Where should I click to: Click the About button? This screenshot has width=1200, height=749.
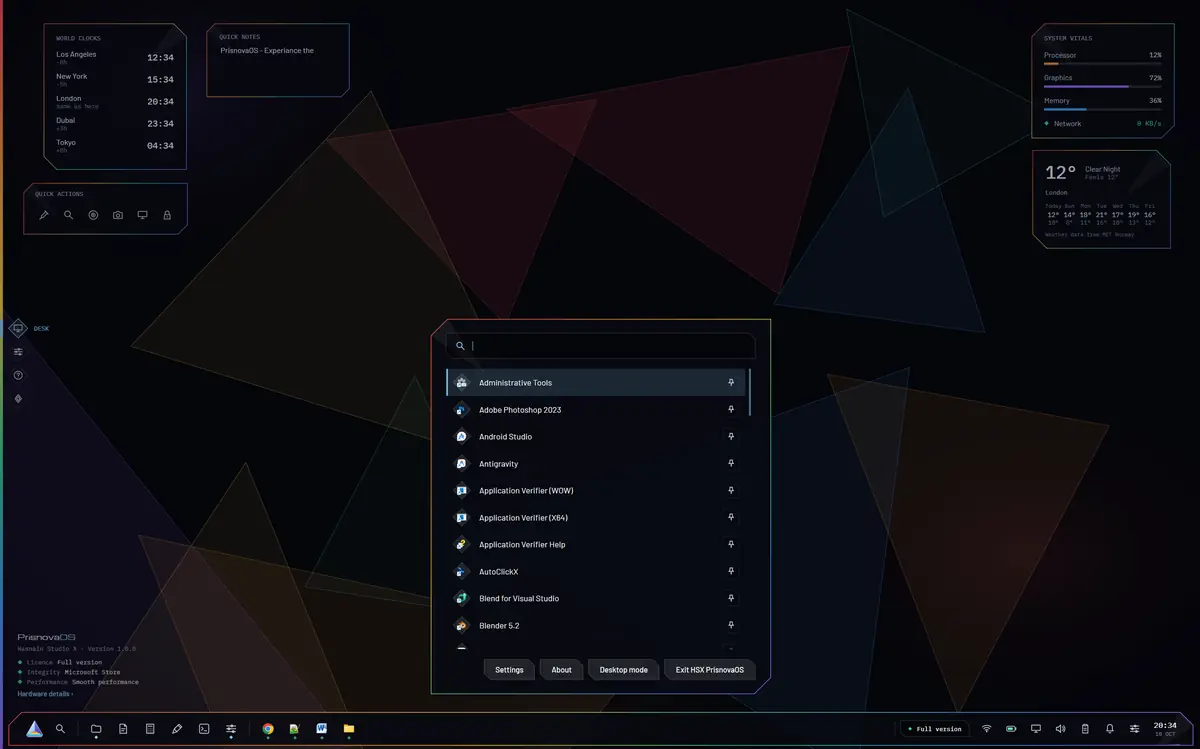[562, 670]
